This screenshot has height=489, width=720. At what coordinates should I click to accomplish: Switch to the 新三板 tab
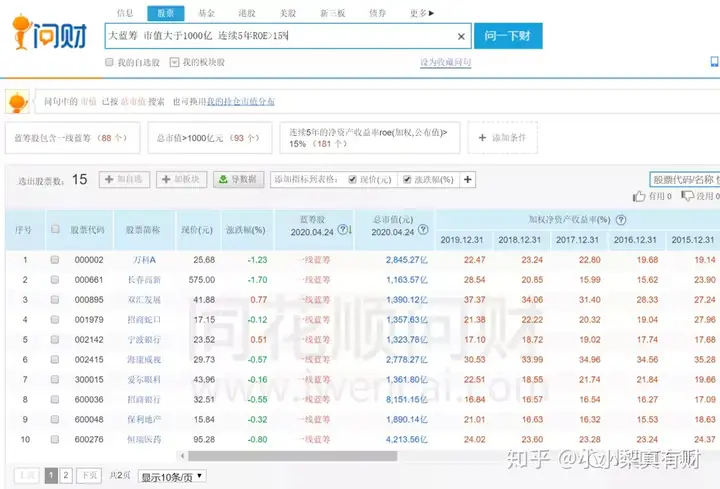pyautogui.click(x=332, y=13)
